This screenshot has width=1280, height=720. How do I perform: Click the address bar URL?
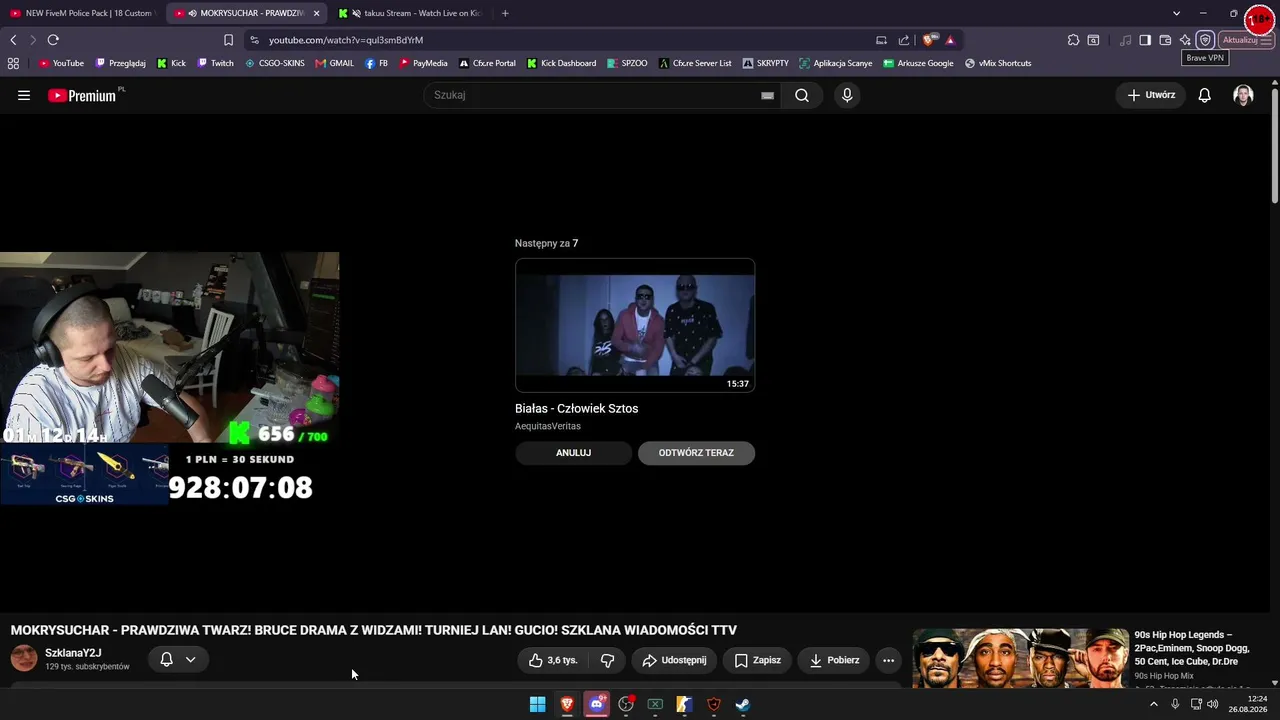click(x=346, y=40)
